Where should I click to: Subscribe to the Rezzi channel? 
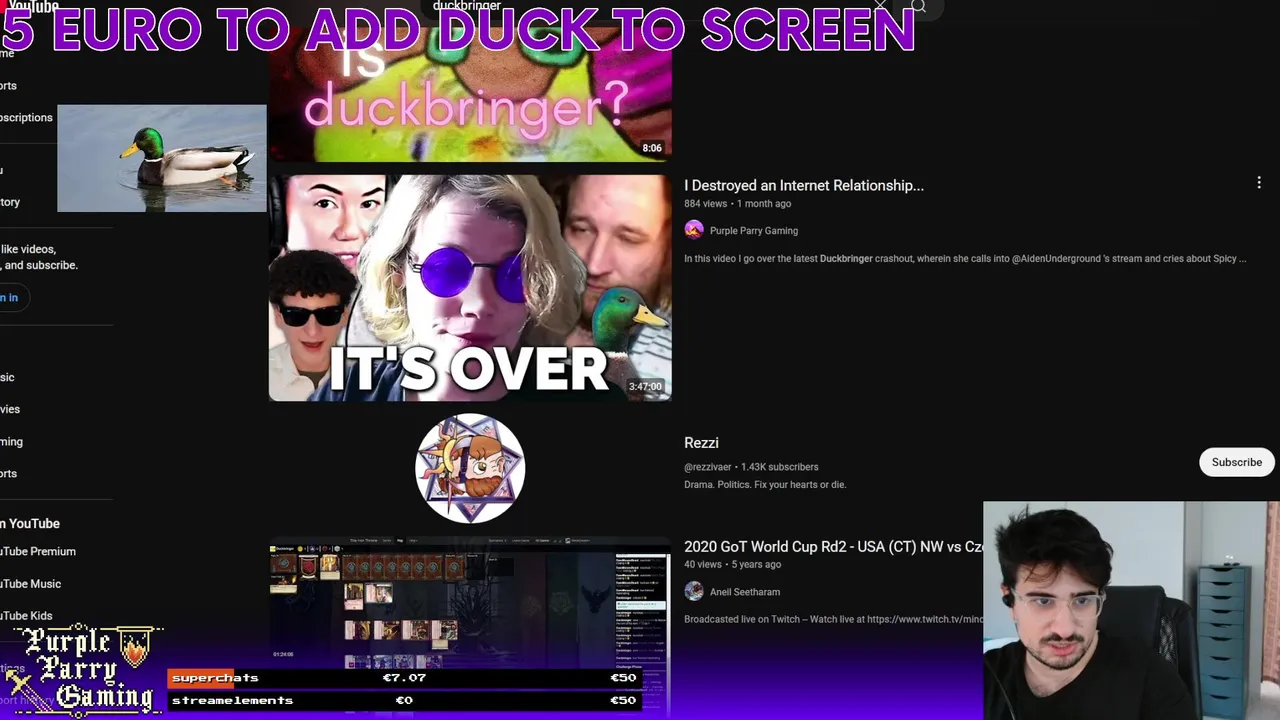(1237, 462)
